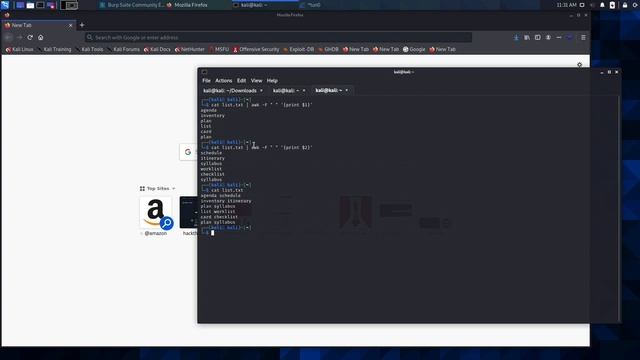Screen dimensions: 640x360
Task: Open the NetHunter bookmark
Action: (190, 49)
